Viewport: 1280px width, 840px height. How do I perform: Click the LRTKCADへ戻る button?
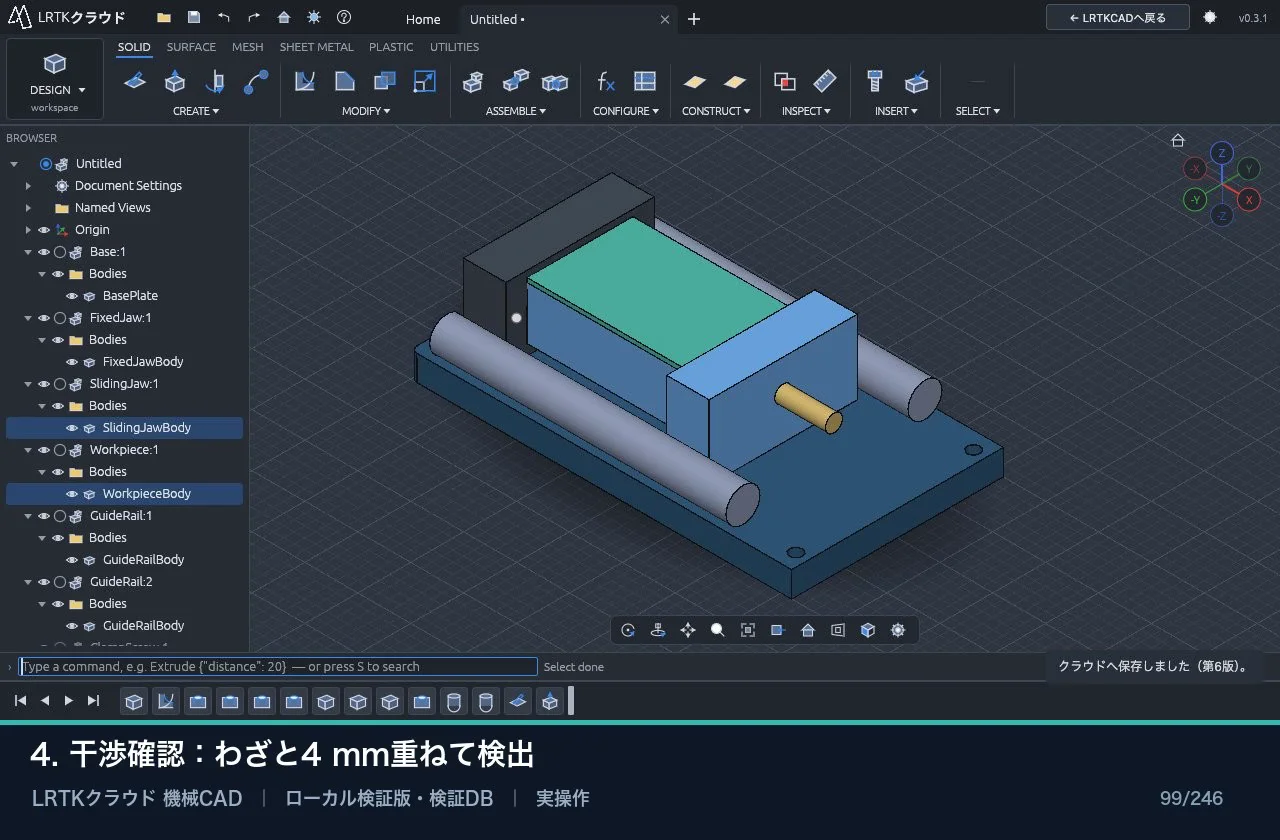(1118, 18)
